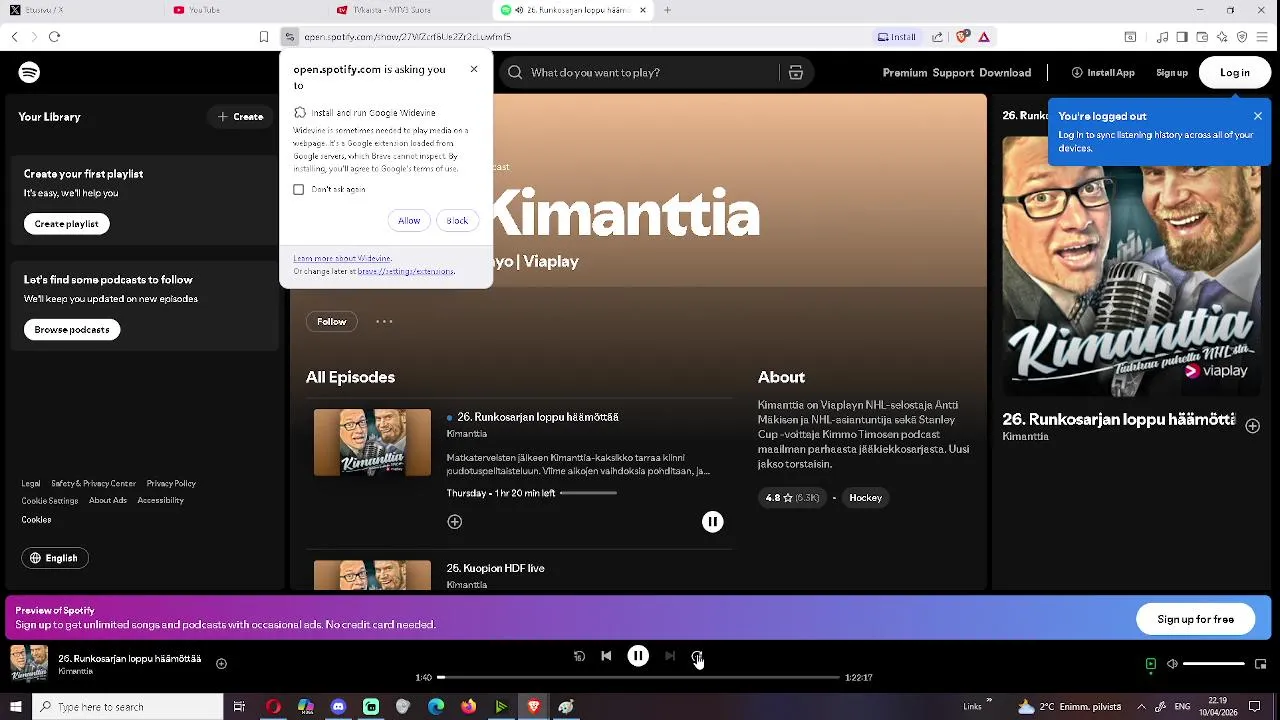Block Widevine installation
This screenshot has height=720, width=1280.
pos(457,220)
